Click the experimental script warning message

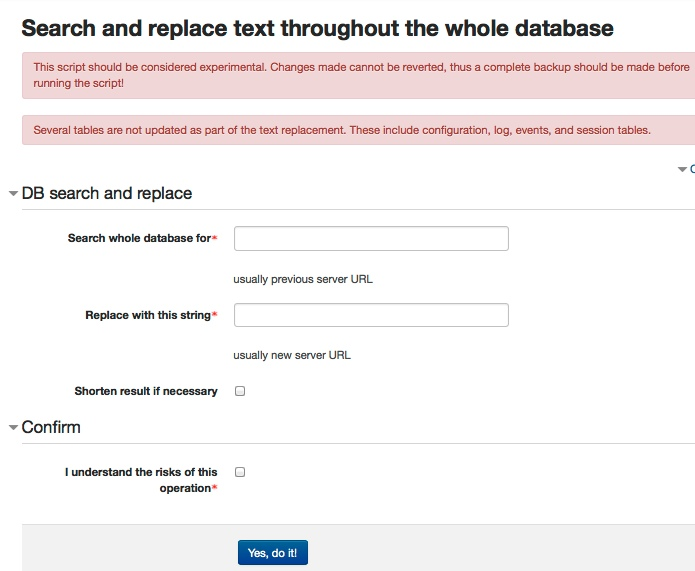(360, 75)
